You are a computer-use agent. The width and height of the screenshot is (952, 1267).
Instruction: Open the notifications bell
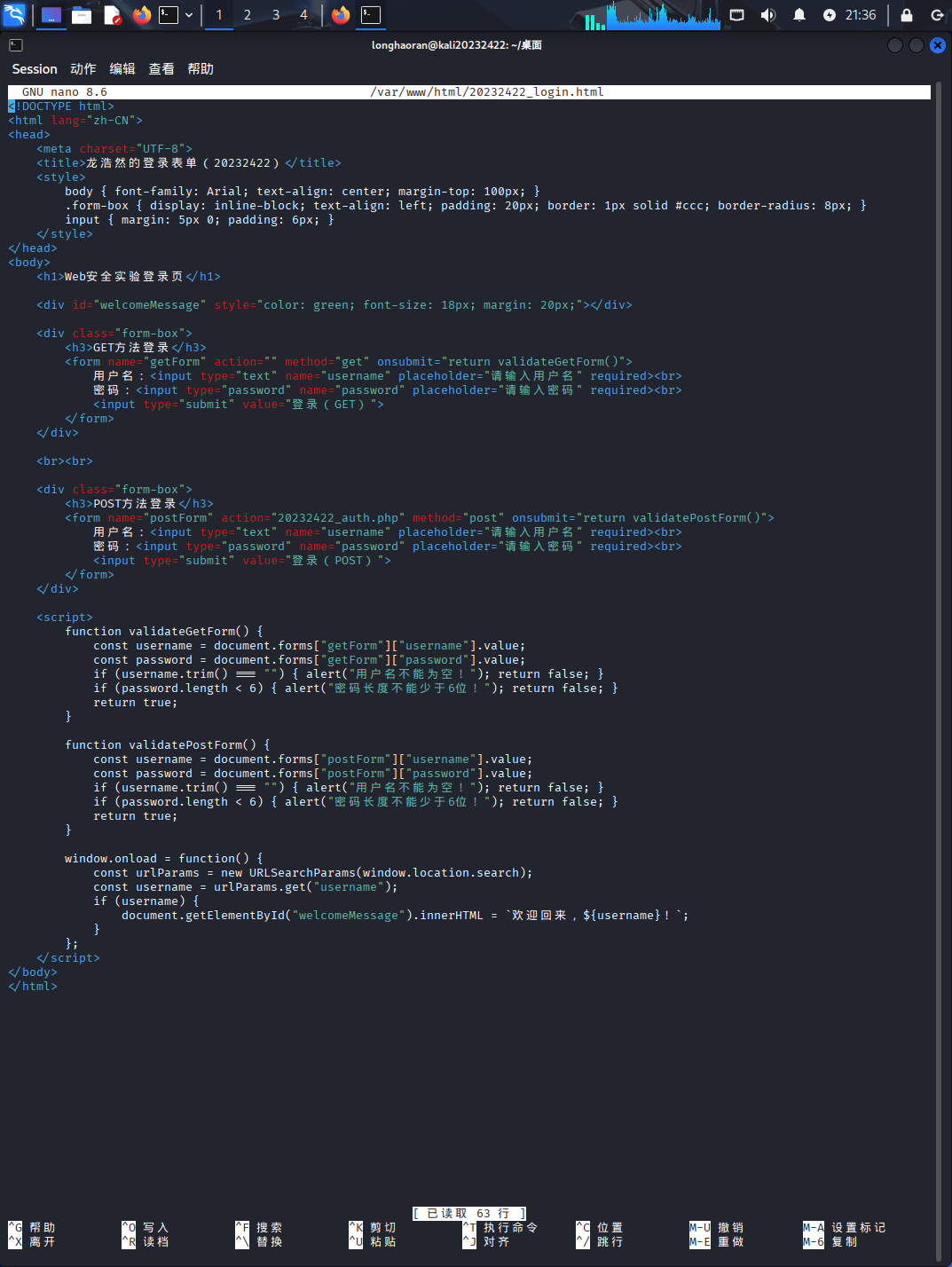click(x=799, y=15)
